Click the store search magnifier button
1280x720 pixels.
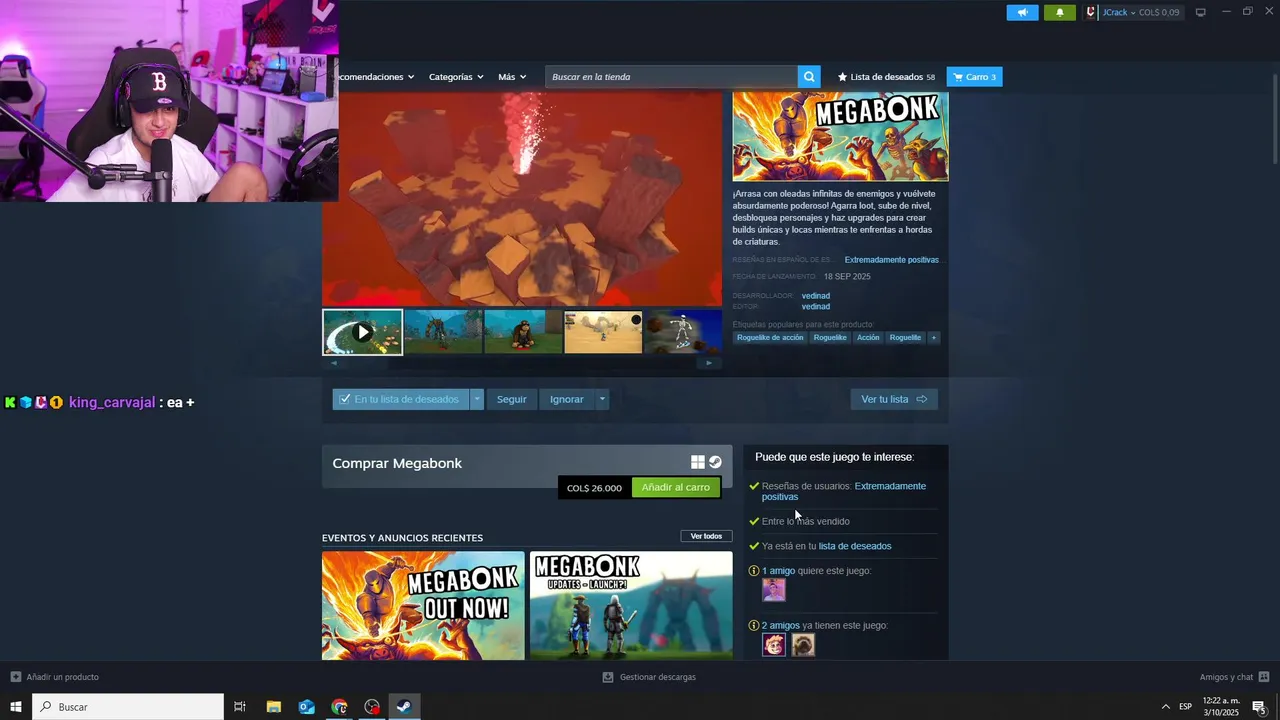point(809,76)
